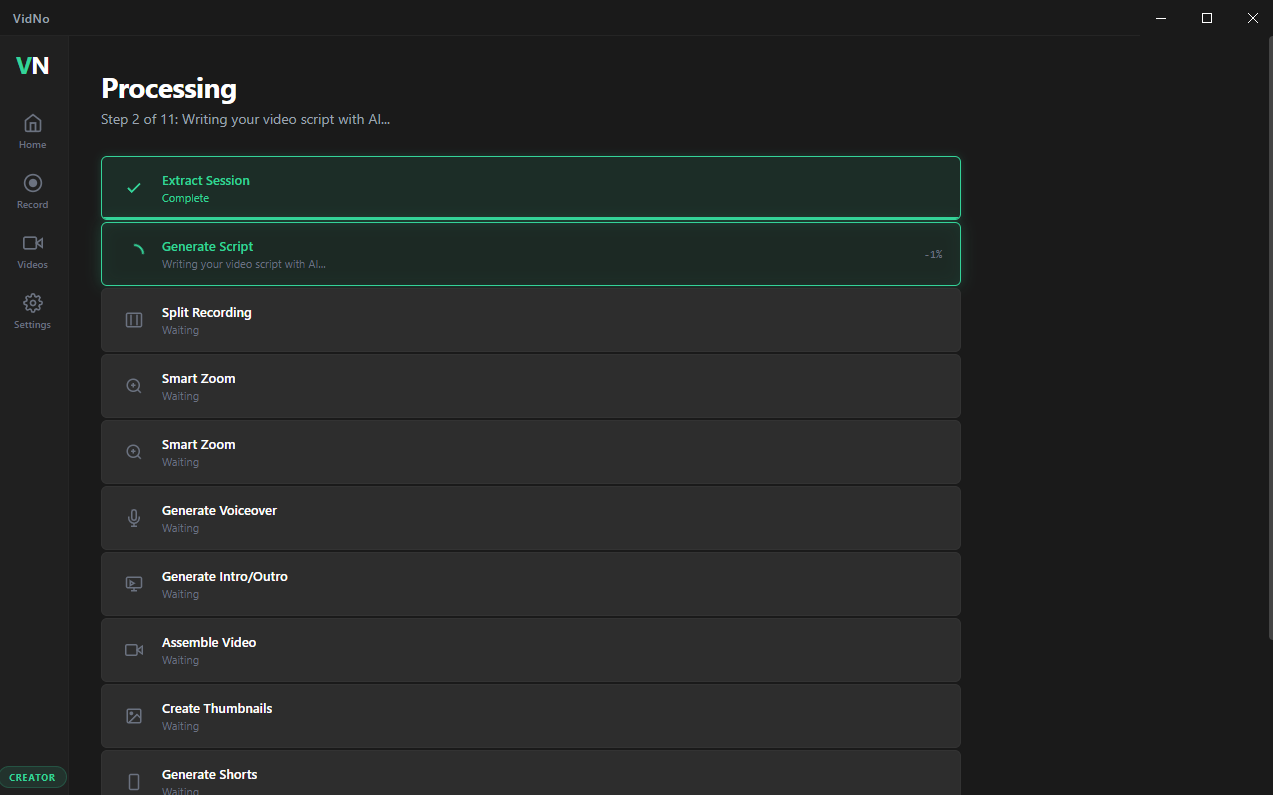Click the Generate Shorts phone icon
This screenshot has height=795, width=1273.
(134, 781)
